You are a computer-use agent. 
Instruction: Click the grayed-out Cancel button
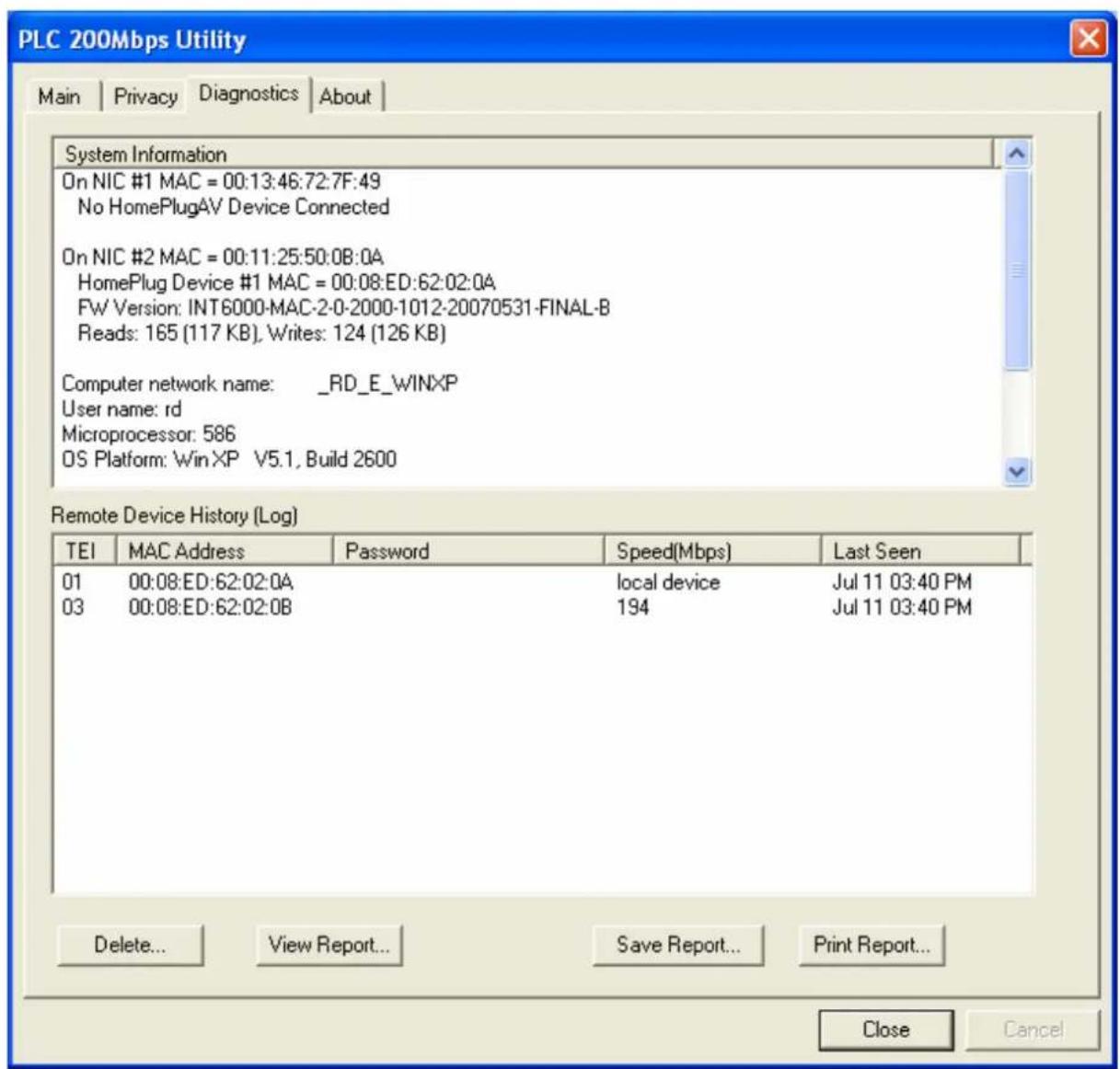(x=1033, y=1029)
